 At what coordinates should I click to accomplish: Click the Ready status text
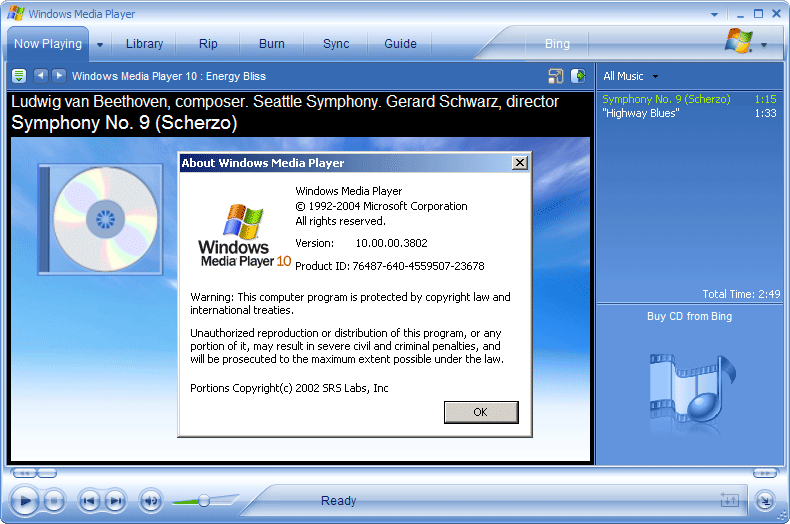339,501
